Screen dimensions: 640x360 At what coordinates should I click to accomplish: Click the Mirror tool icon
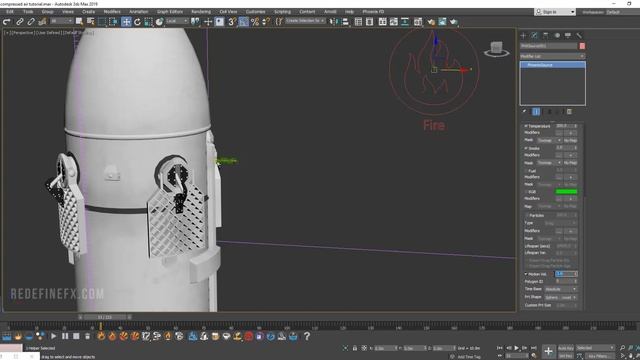[x=334, y=22]
